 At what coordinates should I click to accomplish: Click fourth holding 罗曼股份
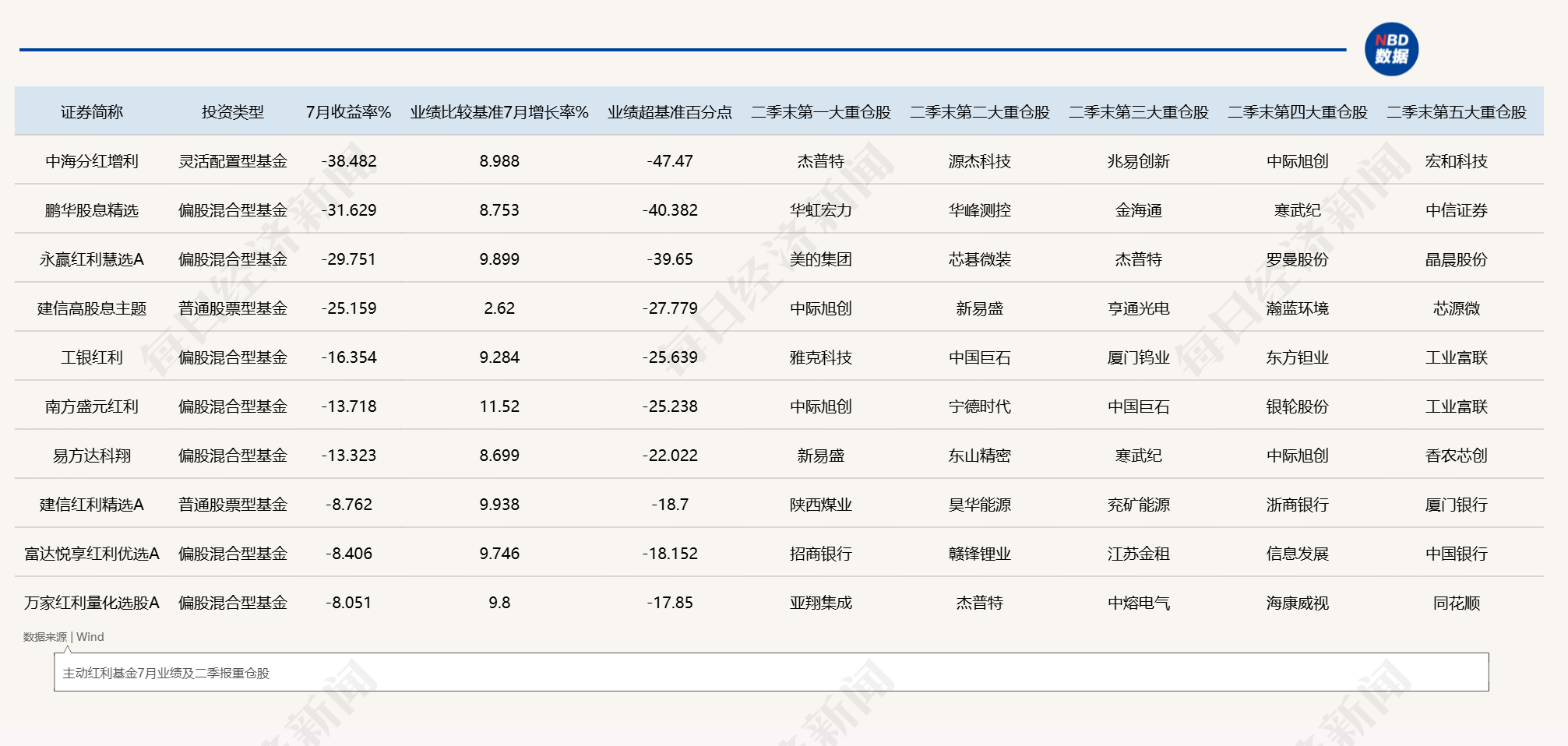click(x=1298, y=259)
